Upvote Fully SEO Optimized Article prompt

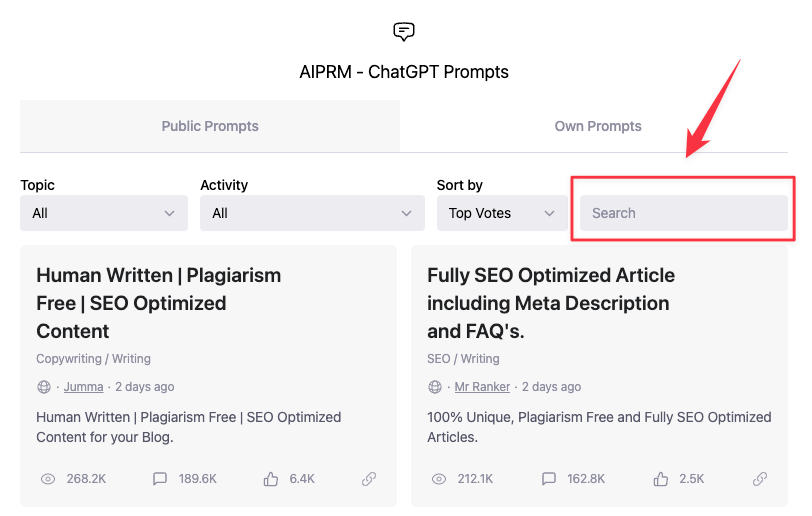click(661, 479)
